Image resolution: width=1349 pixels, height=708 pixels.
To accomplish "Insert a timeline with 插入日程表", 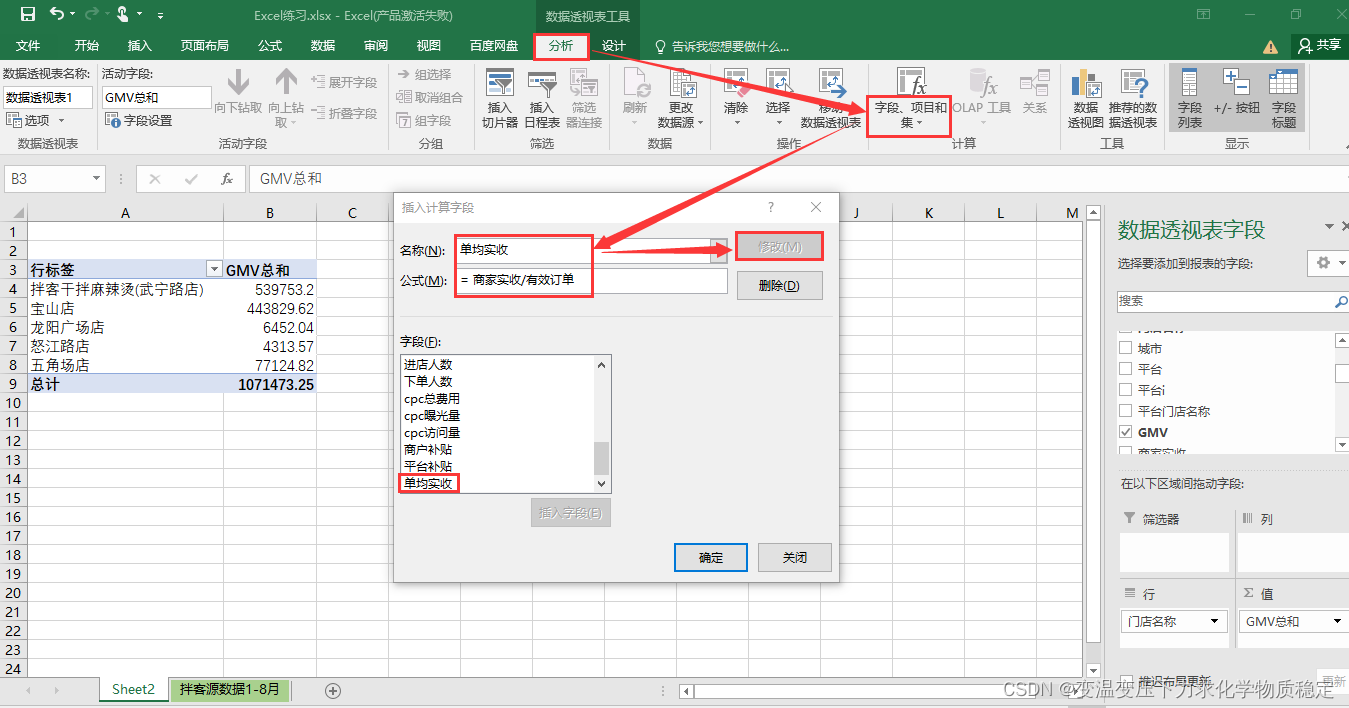I will 542,98.
